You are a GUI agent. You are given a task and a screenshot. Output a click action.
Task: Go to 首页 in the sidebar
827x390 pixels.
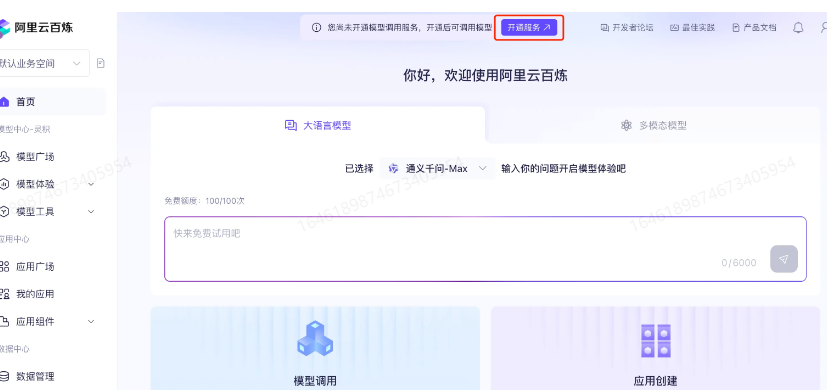(x=52, y=102)
